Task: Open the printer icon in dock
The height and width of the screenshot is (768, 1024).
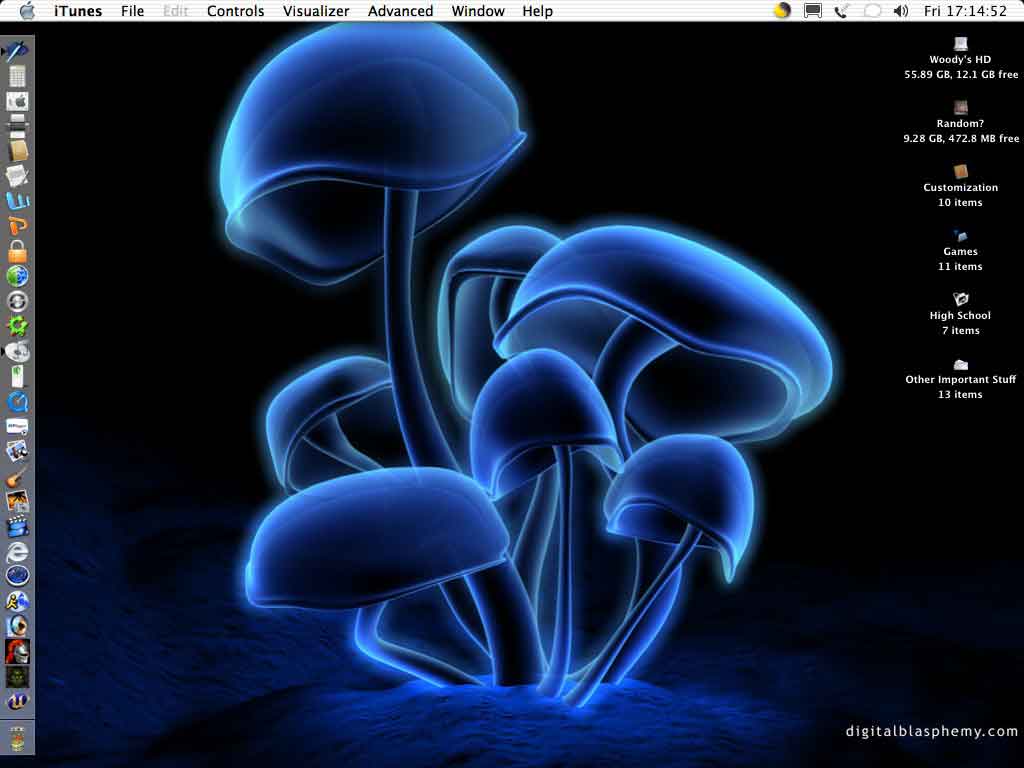Action: point(17,126)
